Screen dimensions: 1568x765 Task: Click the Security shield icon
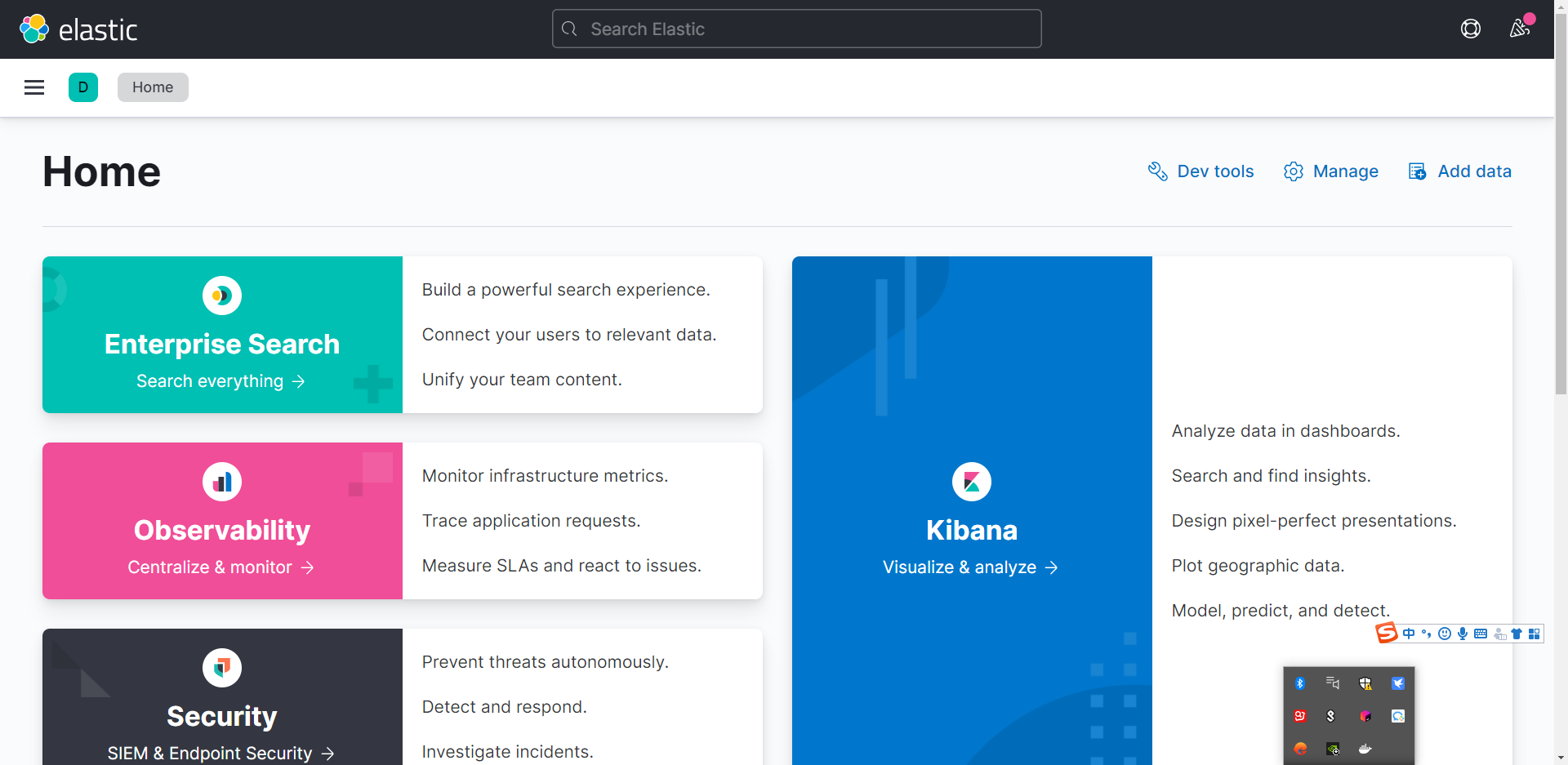point(221,668)
